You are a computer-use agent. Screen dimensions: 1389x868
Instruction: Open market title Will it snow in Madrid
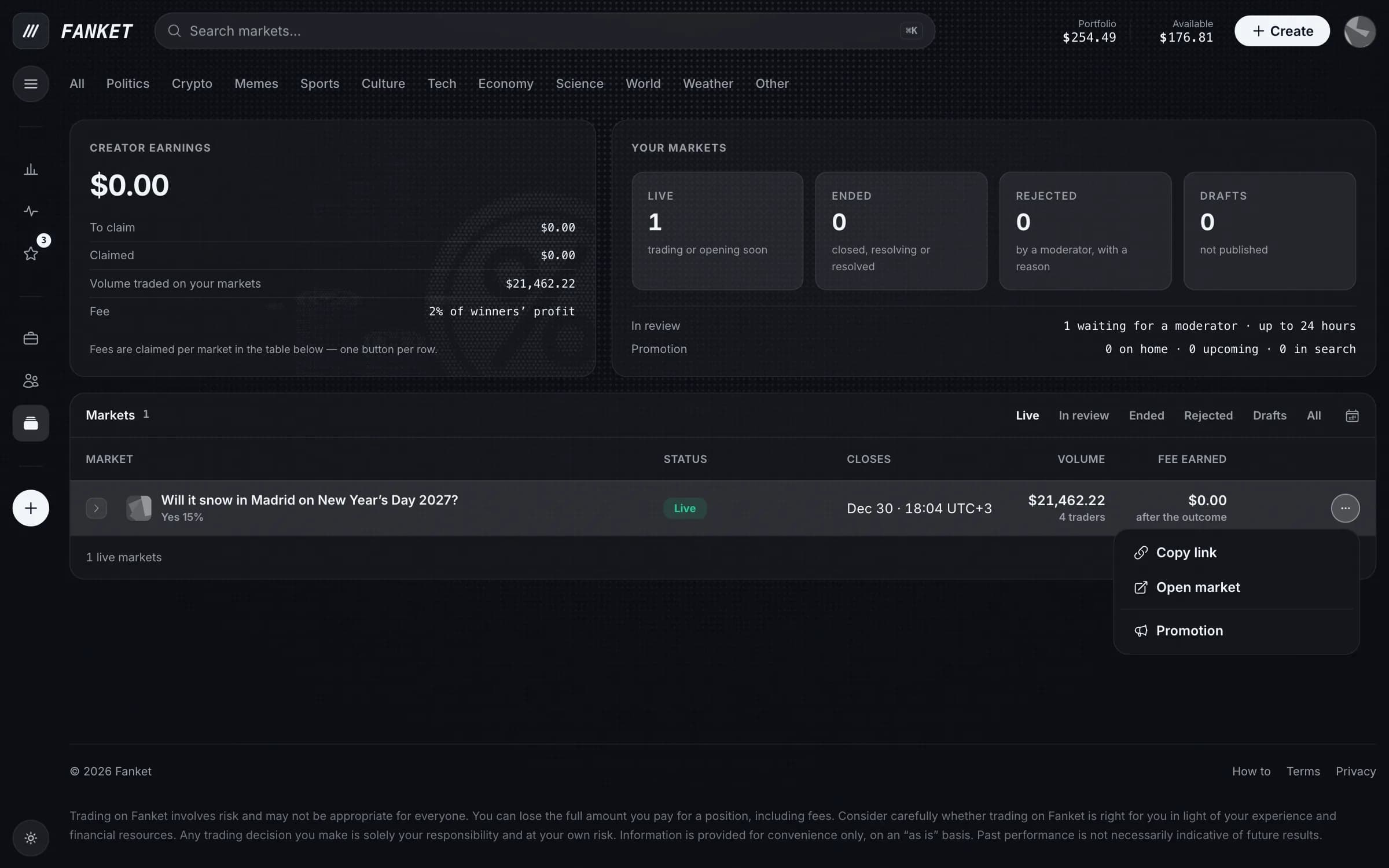pos(309,500)
